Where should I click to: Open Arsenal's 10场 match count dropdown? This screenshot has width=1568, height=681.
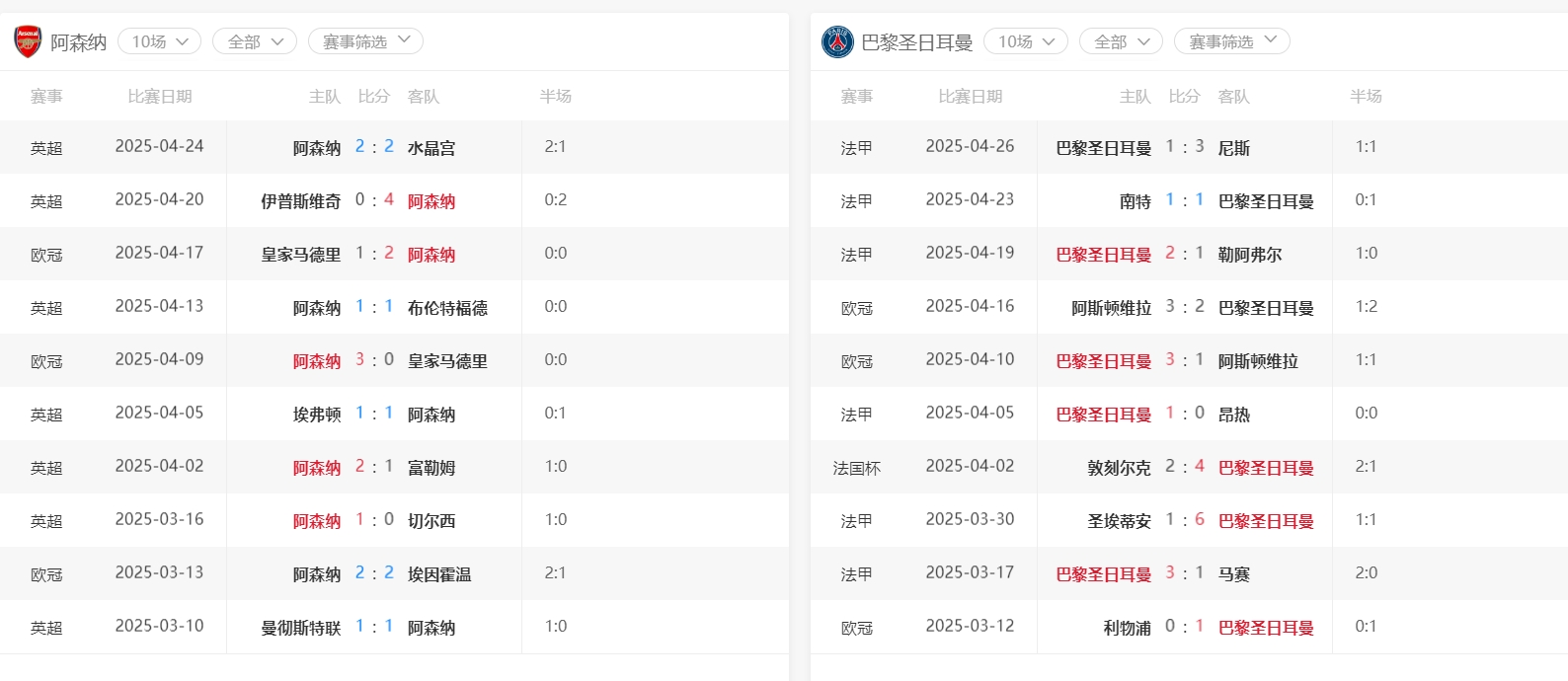pyautogui.click(x=160, y=41)
